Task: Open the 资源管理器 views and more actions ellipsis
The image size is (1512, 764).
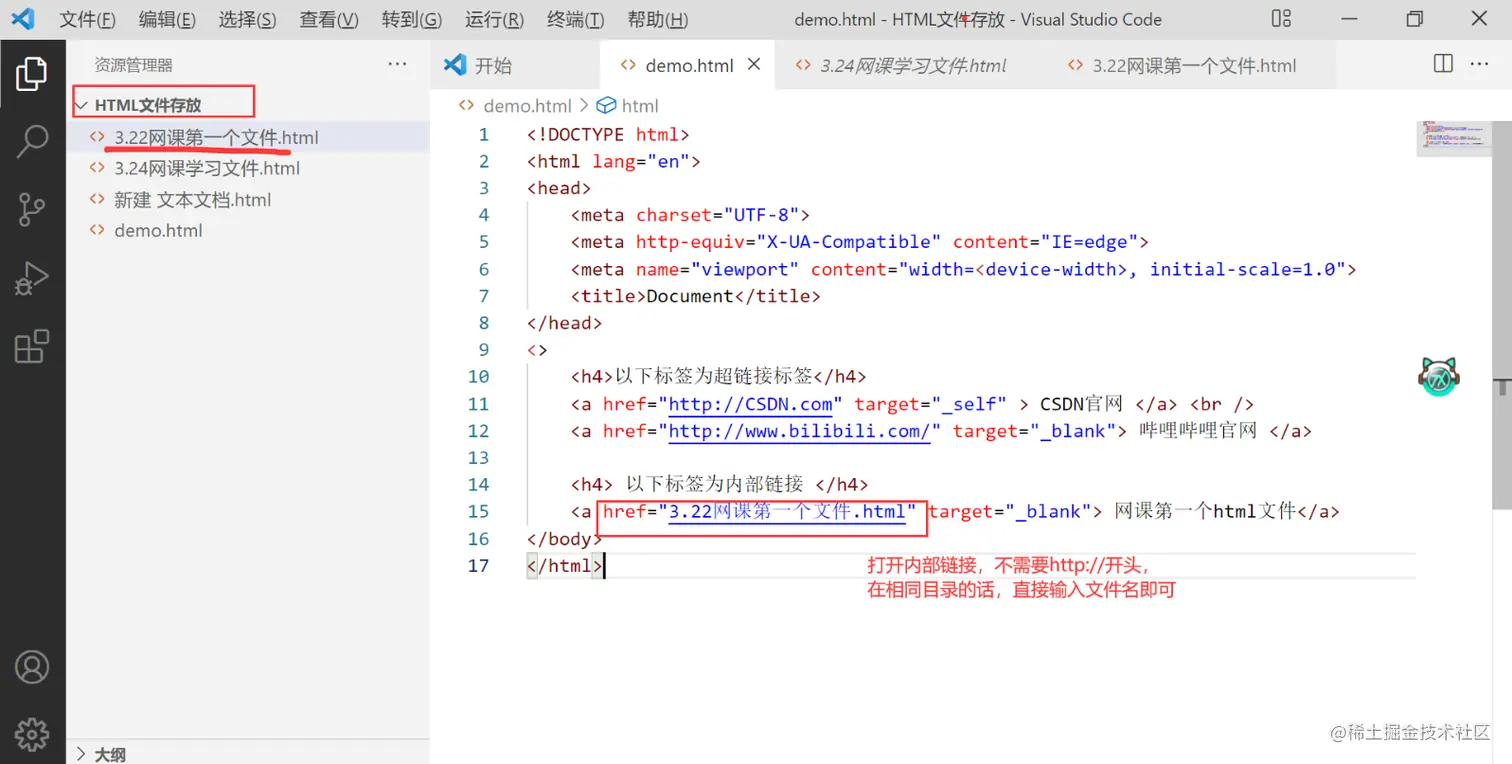Action: (x=398, y=64)
